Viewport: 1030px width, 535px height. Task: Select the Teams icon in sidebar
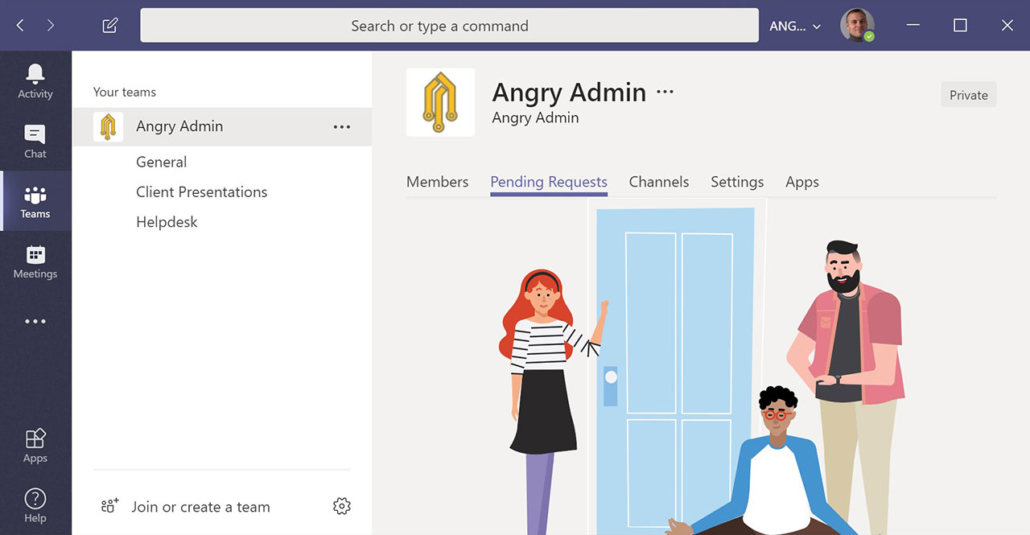[x=35, y=195]
